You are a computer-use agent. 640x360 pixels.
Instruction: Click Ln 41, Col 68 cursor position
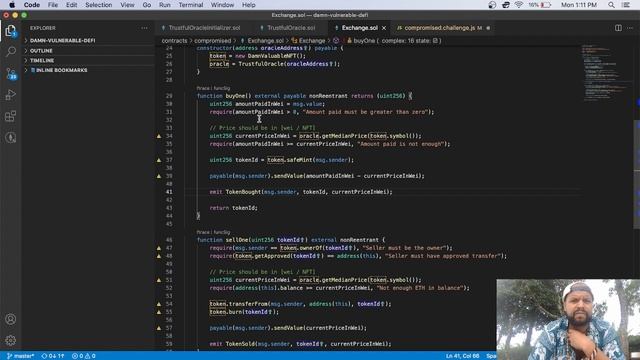(462, 356)
